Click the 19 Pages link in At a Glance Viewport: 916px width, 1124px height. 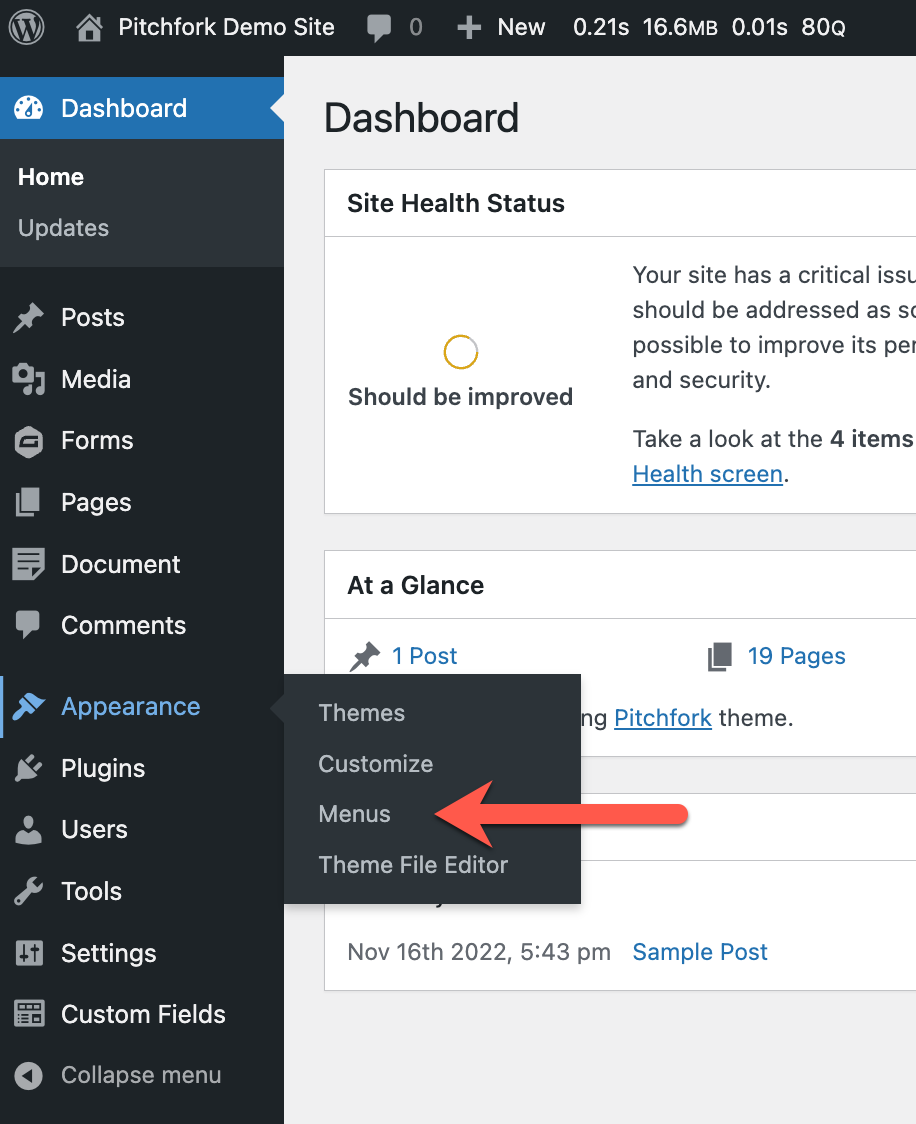point(796,656)
